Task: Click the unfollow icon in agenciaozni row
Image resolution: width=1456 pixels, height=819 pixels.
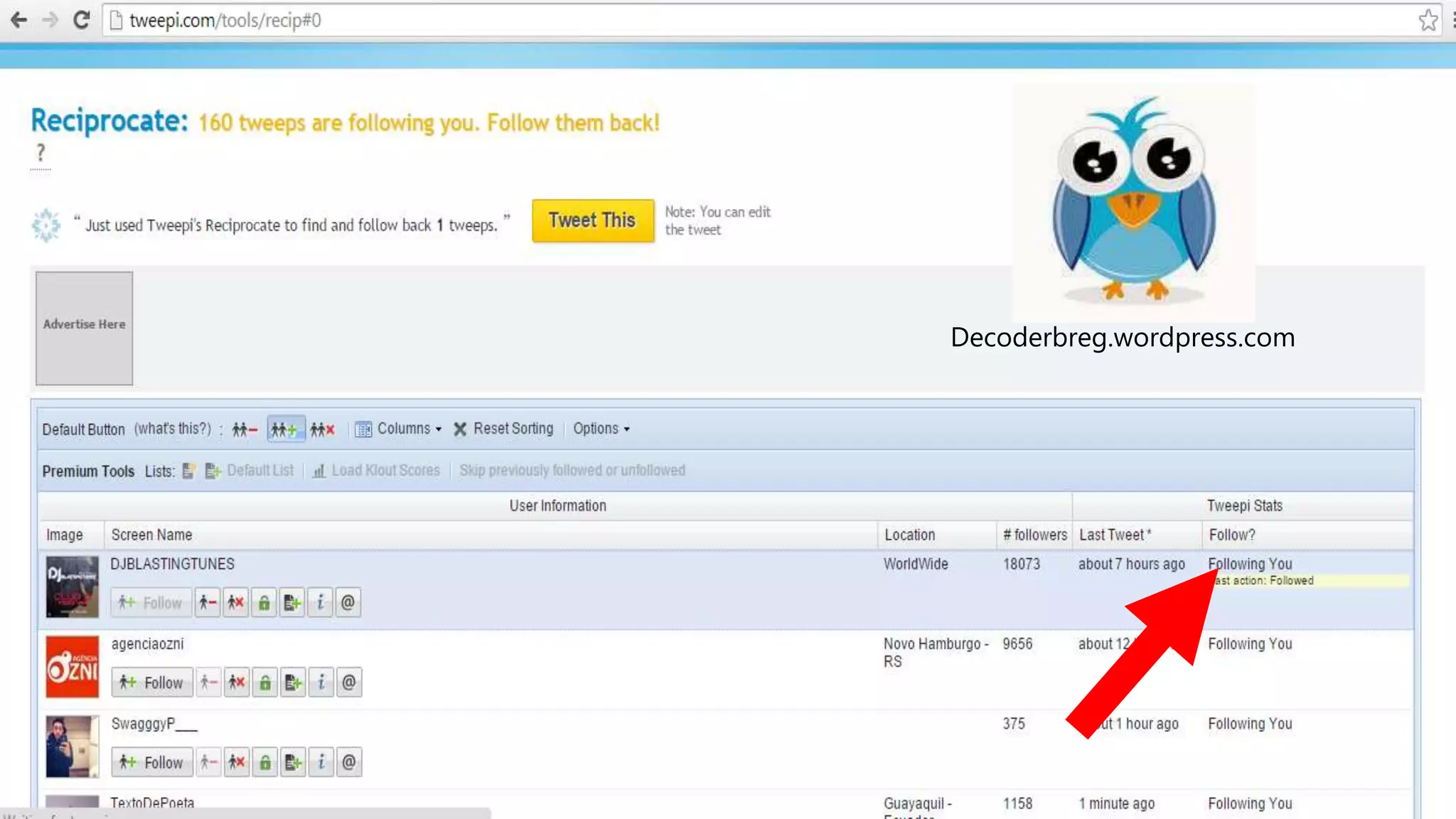Action: [x=208, y=682]
